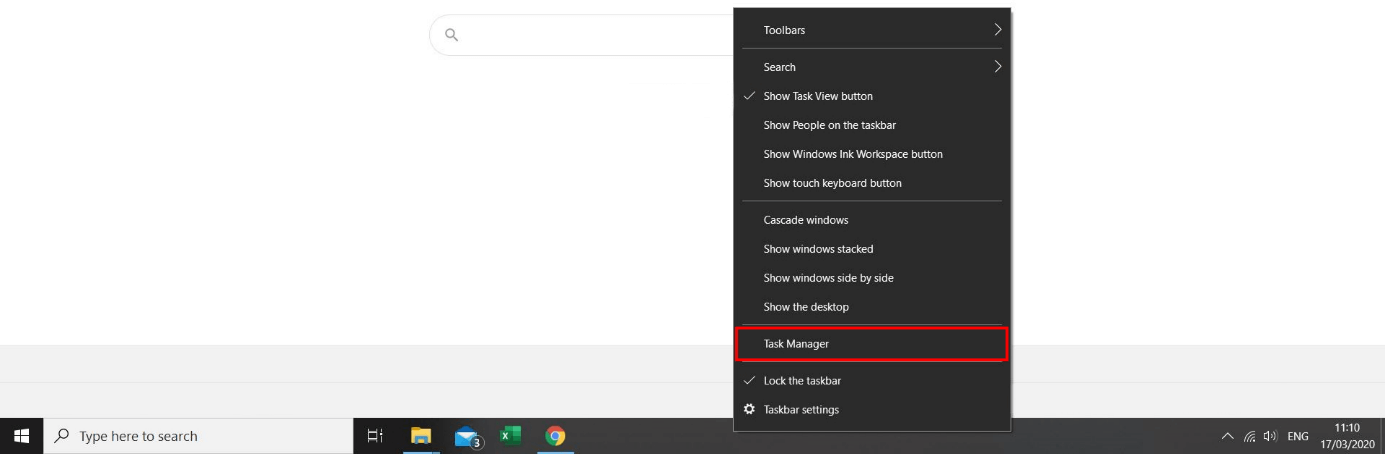Toggle Lock the taskbar option

pos(801,381)
